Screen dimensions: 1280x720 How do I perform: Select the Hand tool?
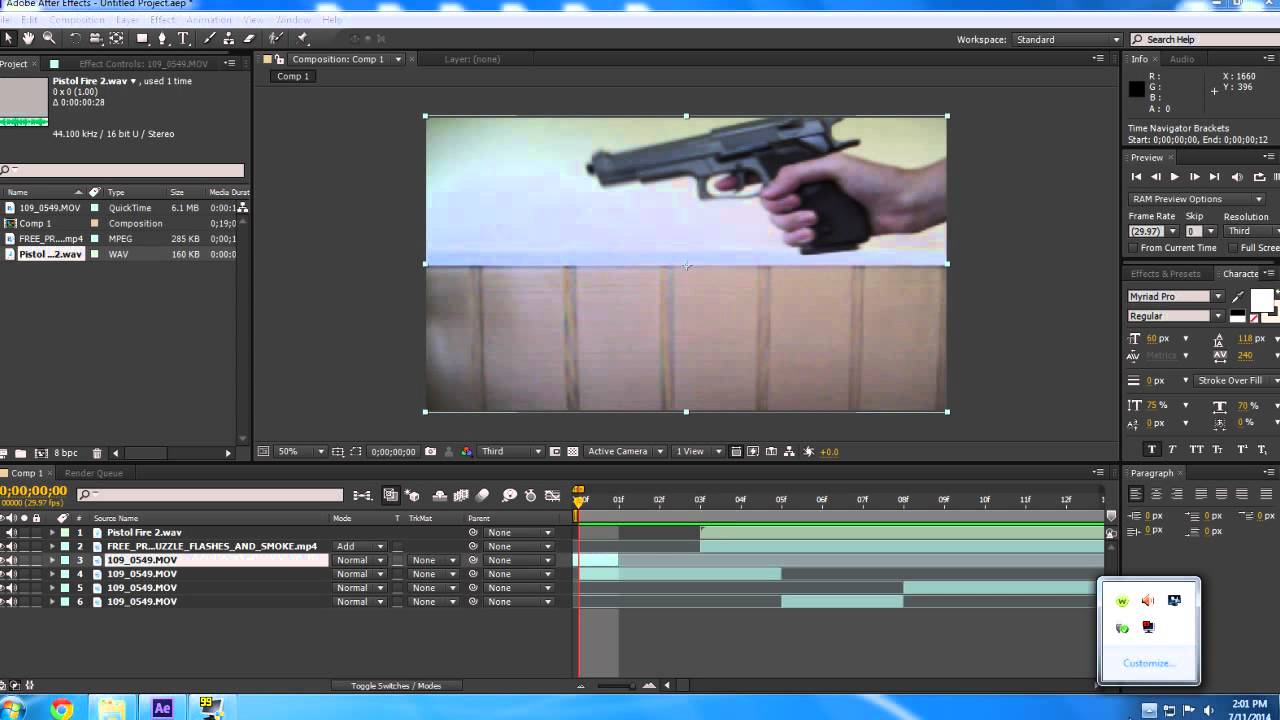pyautogui.click(x=28, y=38)
